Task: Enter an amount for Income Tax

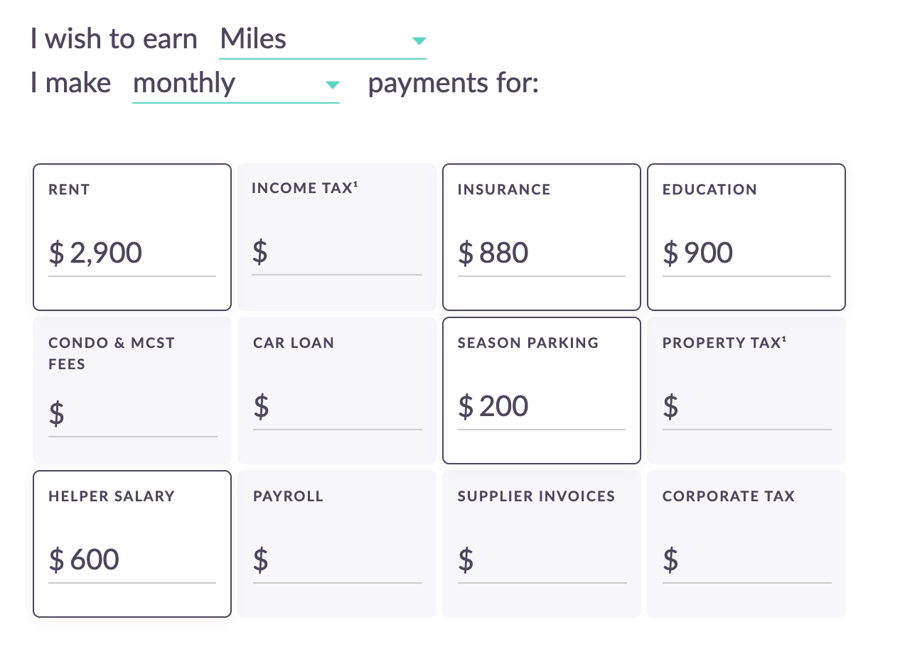Action: 345,253
